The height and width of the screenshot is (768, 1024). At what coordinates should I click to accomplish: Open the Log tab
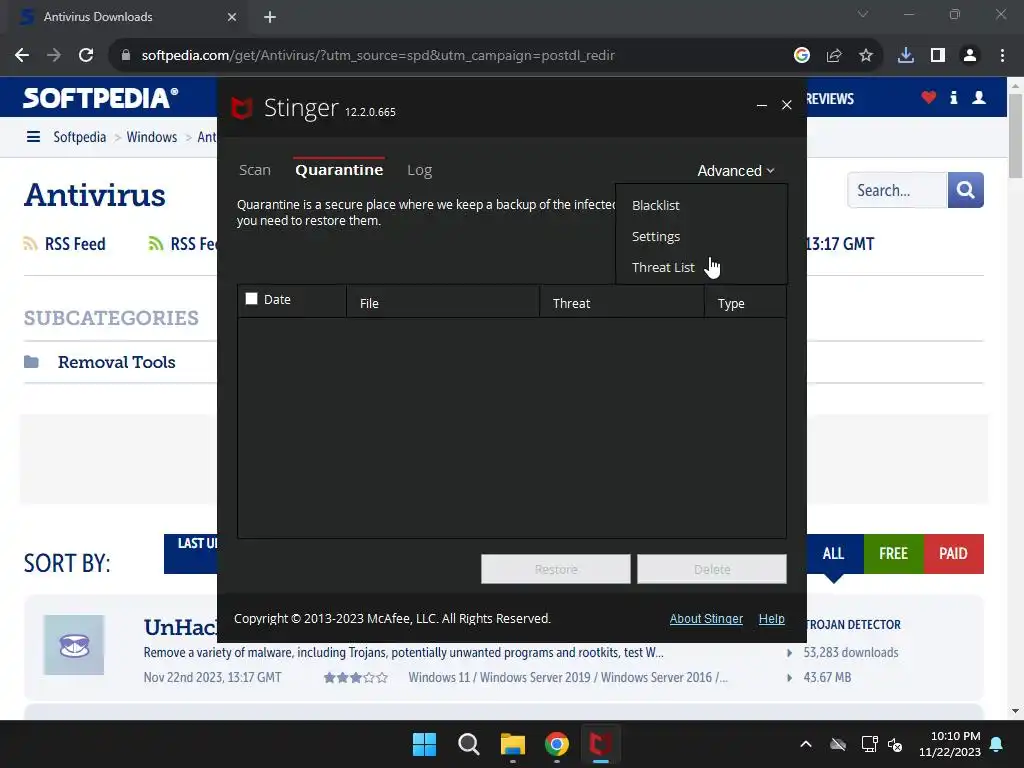(x=419, y=170)
